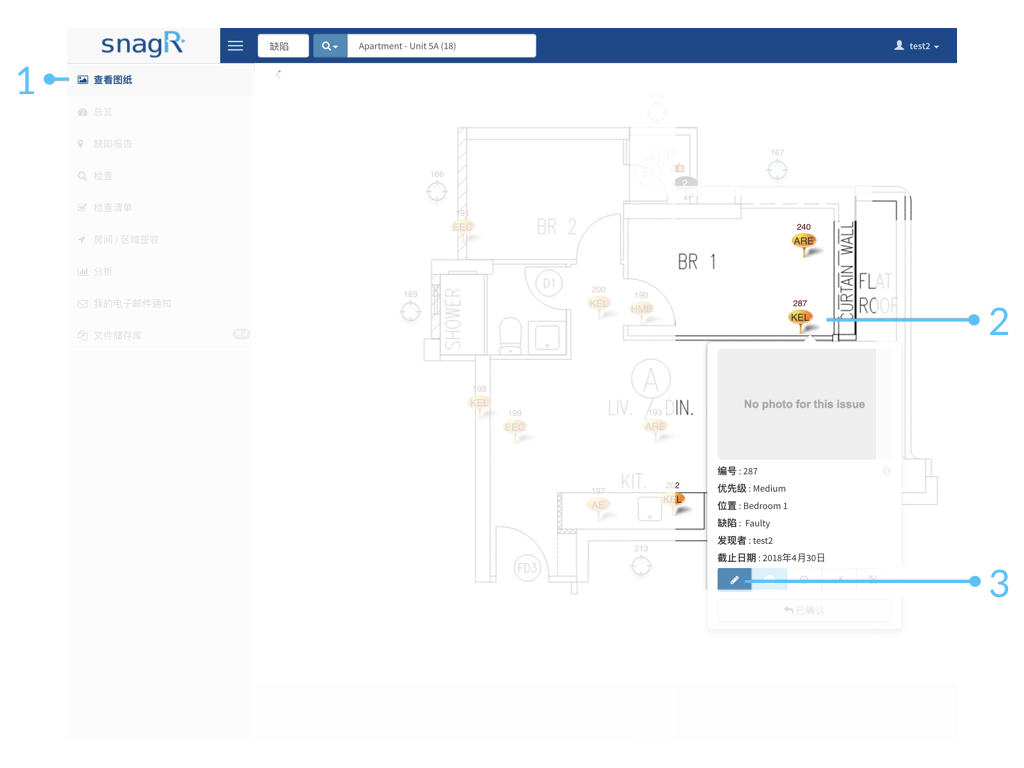Image resolution: width=1024 pixels, height=768 pixels.
Task: Open 文件储存库 in the sidebar
Action: coord(160,335)
